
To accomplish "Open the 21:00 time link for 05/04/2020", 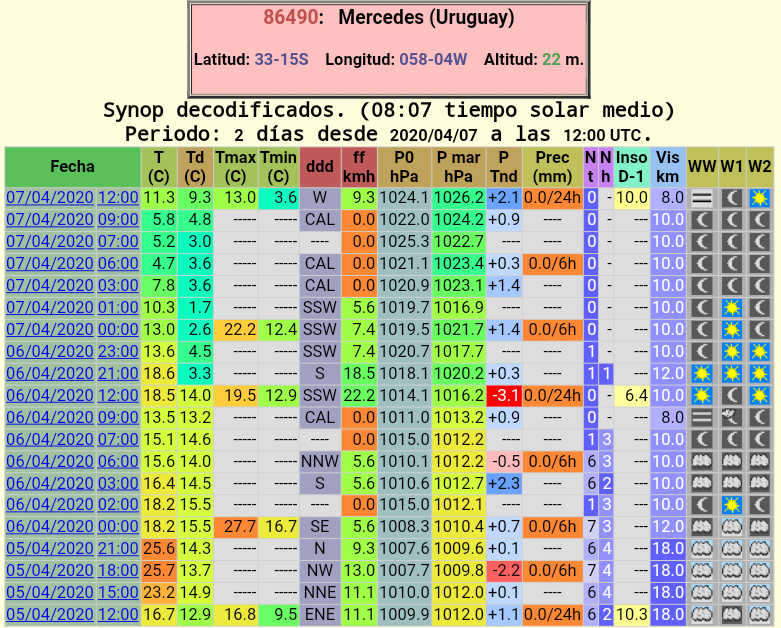I will point(118,548).
